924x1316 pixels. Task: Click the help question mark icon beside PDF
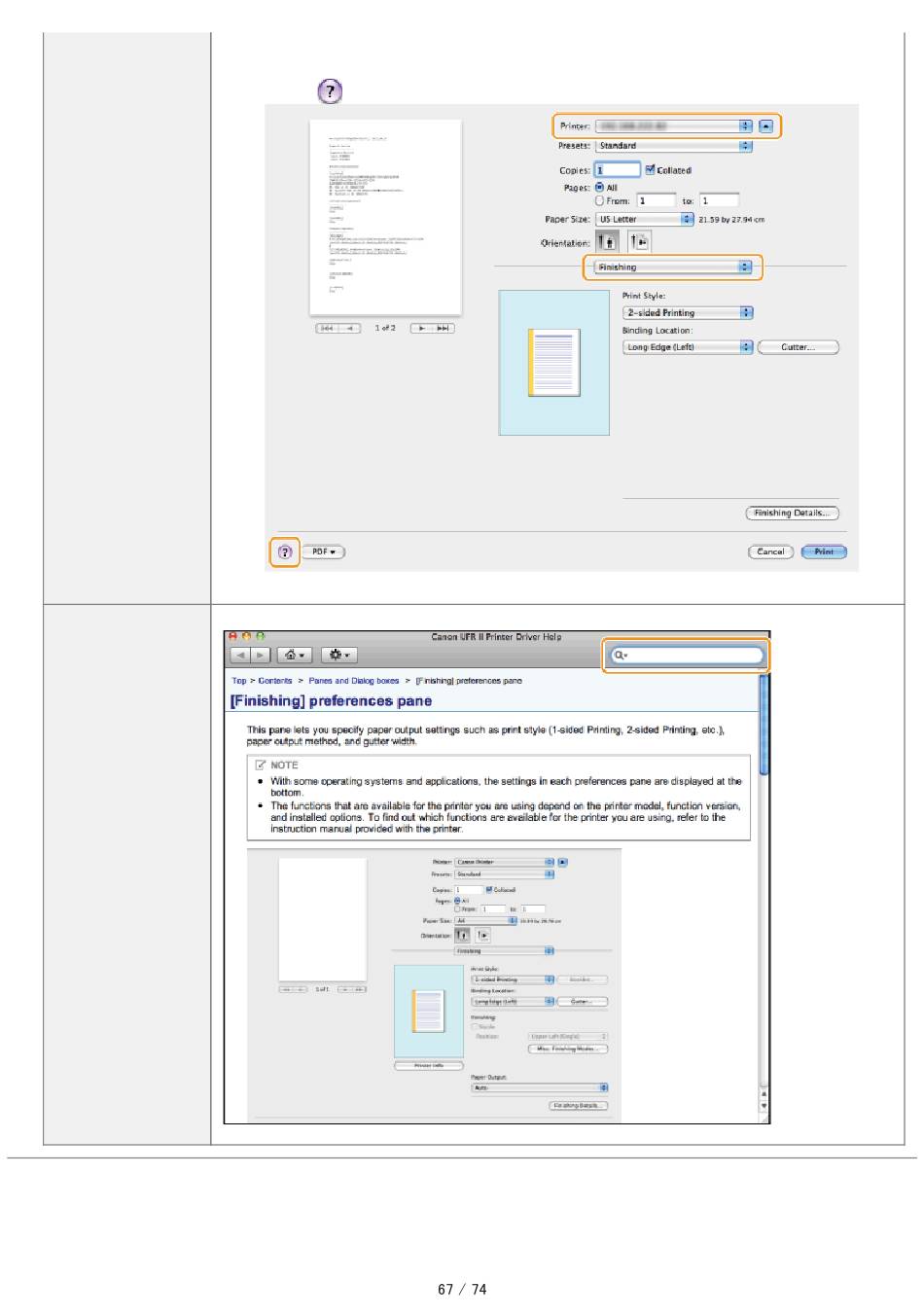(285, 552)
